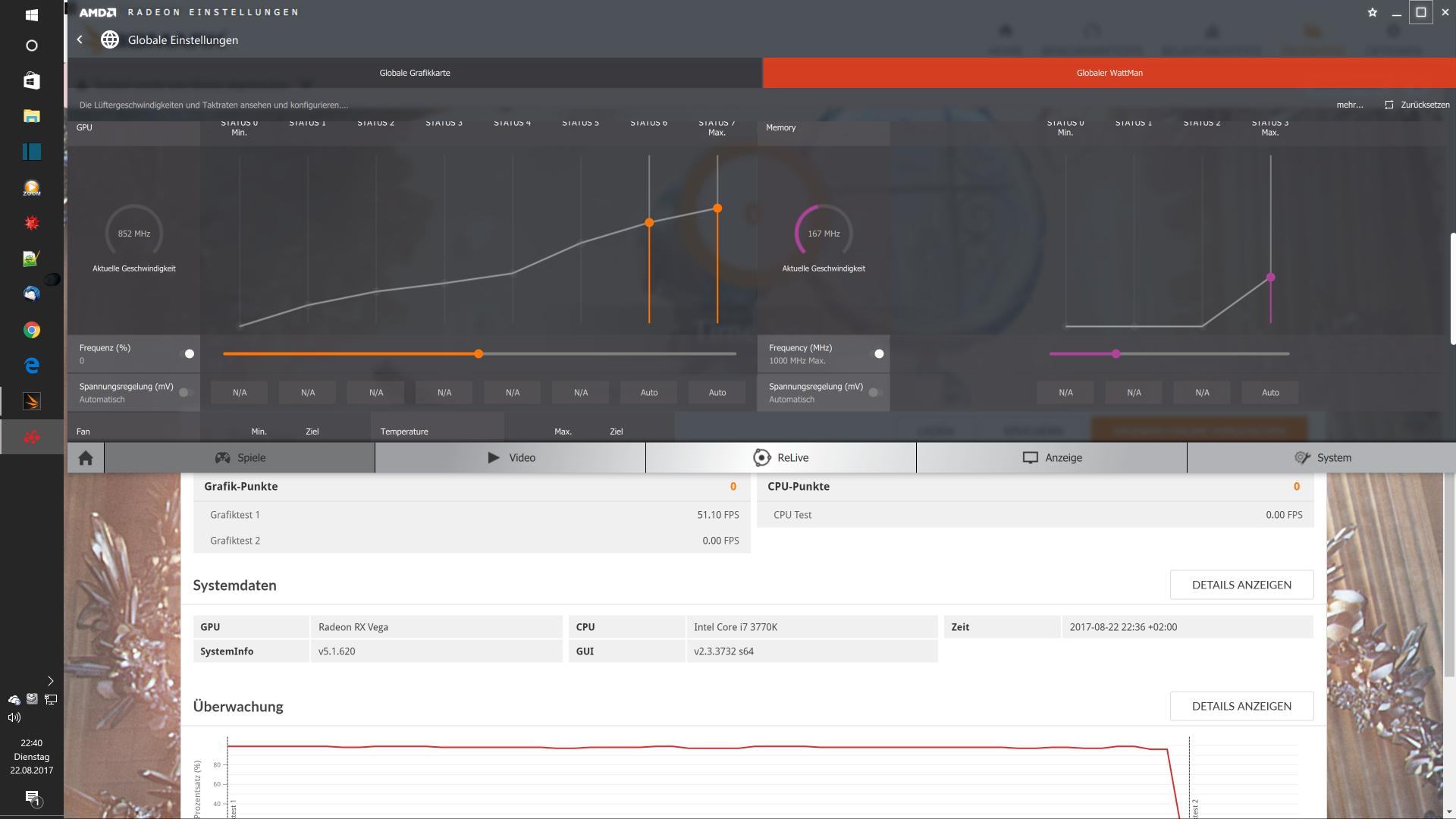Toggle Memory Spannungsregelung (mV) switch
The width and height of the screenshot is (1456, 819).
874,392
